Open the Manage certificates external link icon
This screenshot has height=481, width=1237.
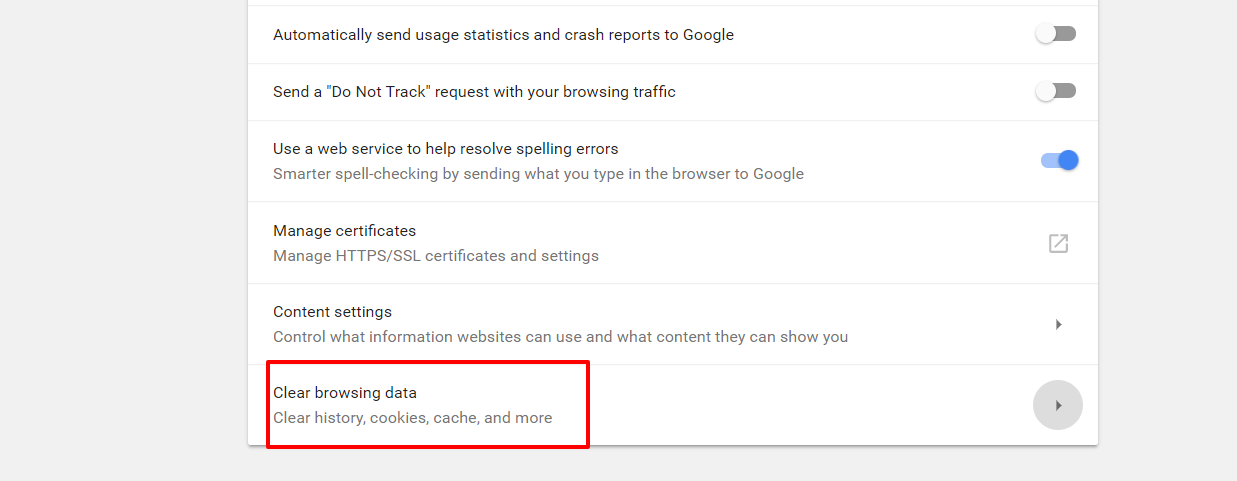pyautogui.click(x=1058, y=243)
